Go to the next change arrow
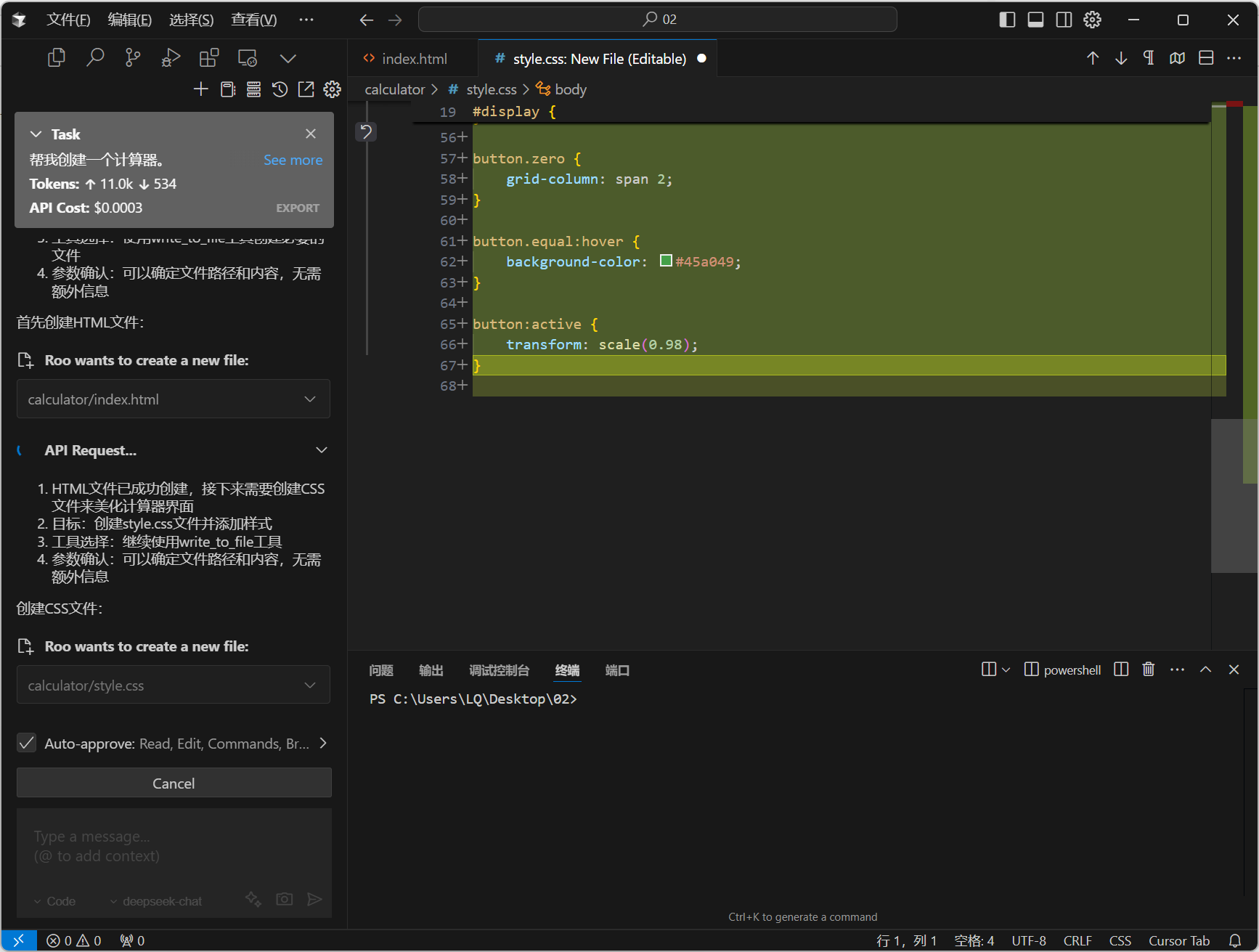 [x=1121, y=58]
